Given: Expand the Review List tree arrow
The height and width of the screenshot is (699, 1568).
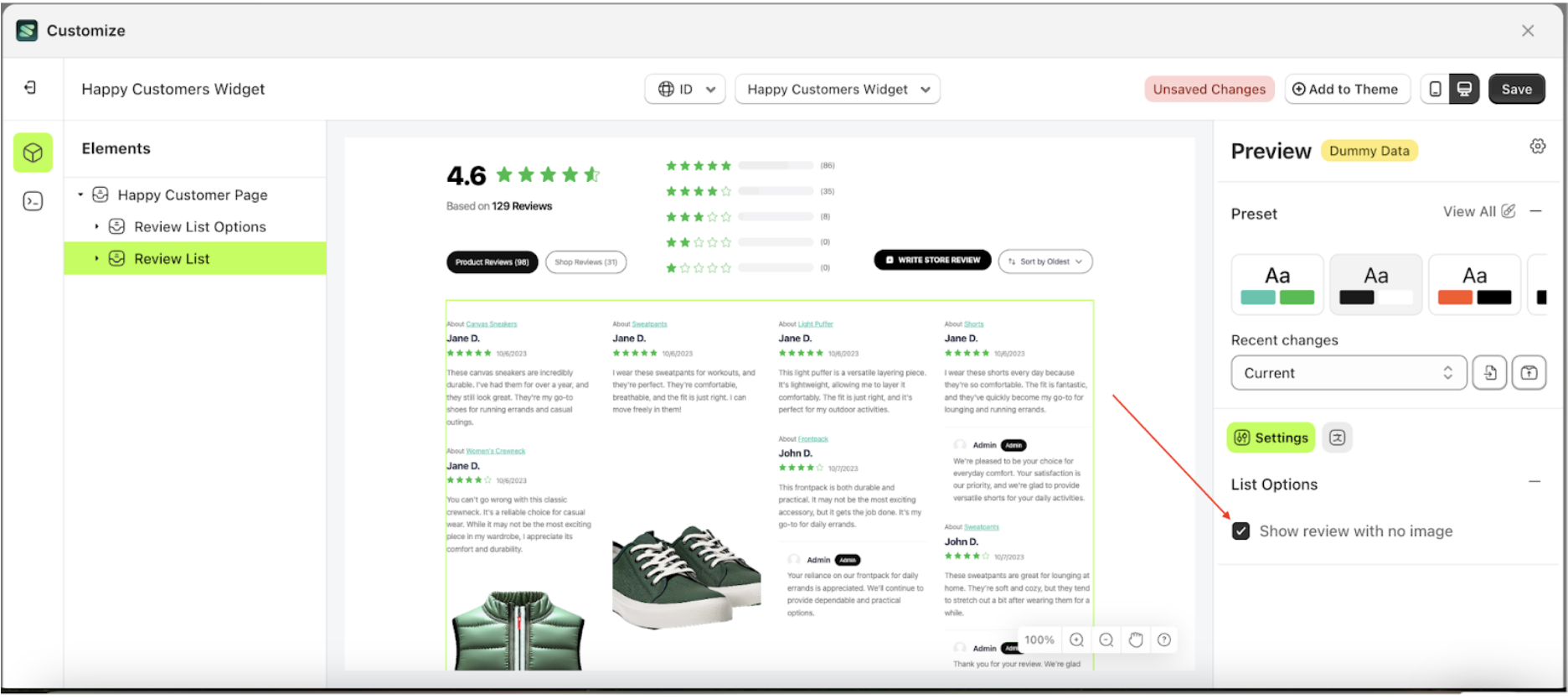Looking at the screenshot, I should click(96, 258).
